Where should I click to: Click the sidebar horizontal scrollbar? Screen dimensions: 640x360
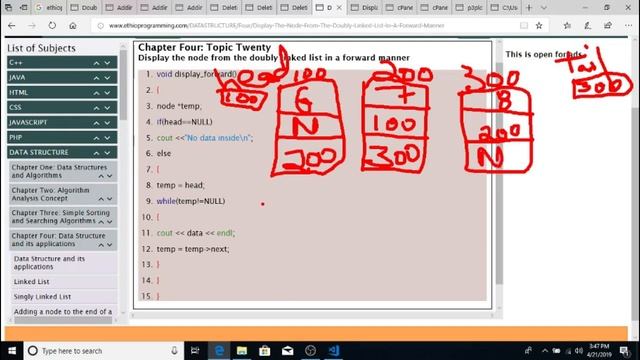pyautogui.click(x=63, y=320)
